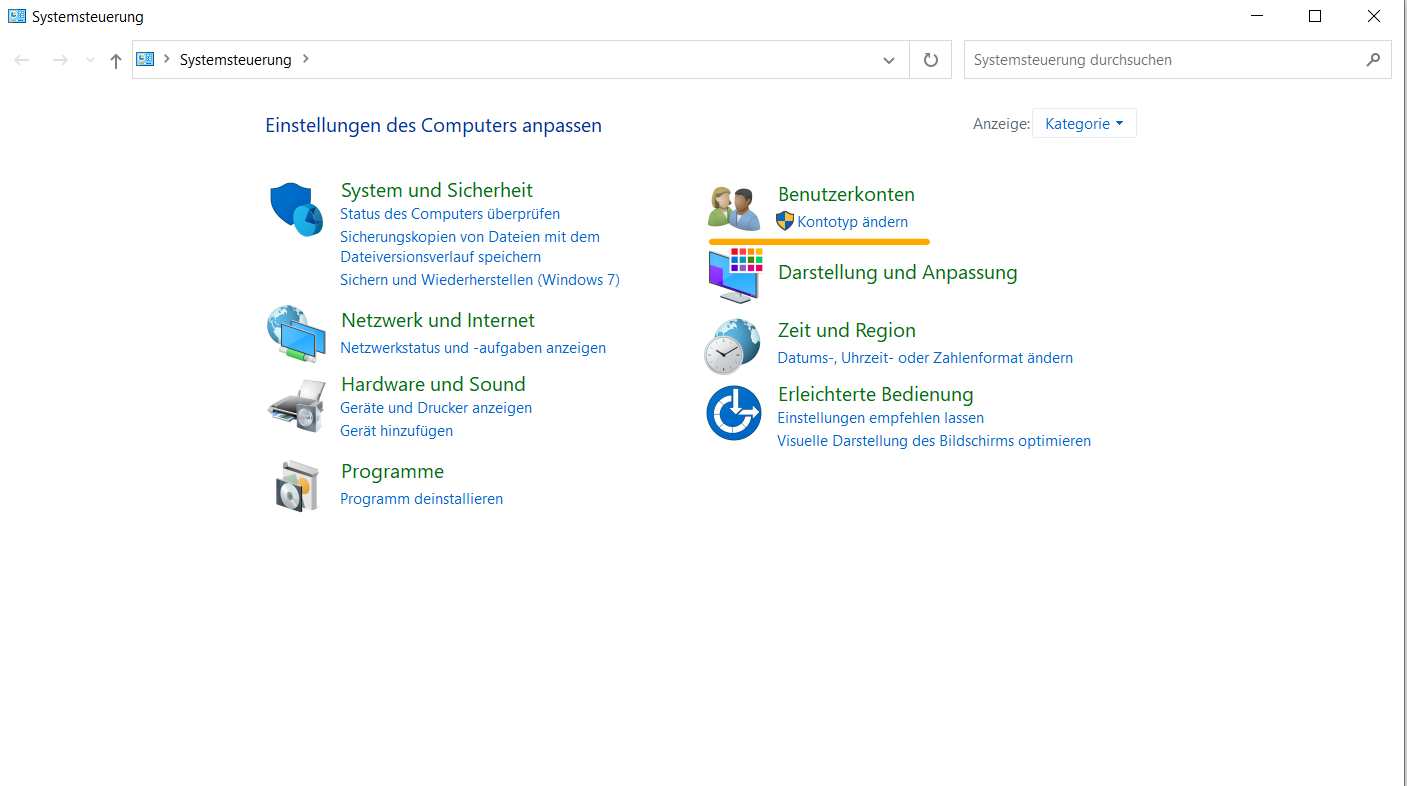1407x786 pixels.
Task: Open the Kategorie view dropdown
Action: click(1084, 122)
